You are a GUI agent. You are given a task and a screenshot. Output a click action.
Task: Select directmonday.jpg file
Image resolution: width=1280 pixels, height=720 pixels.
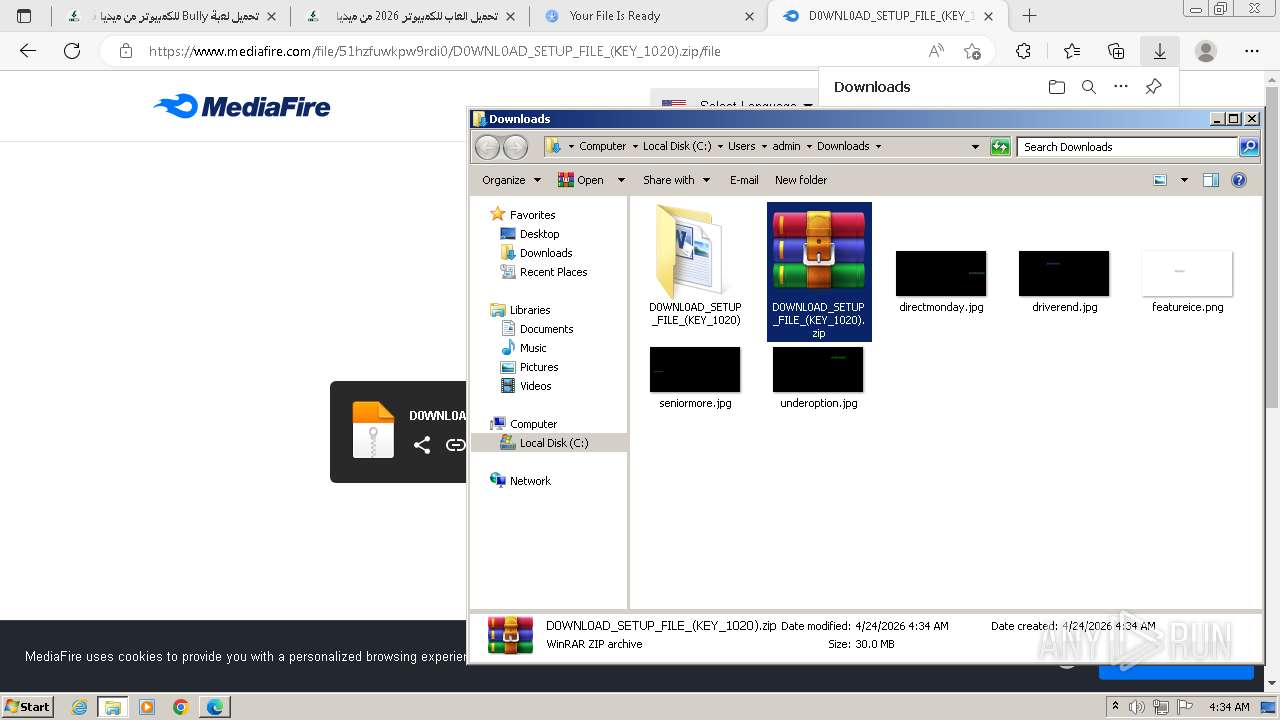941,281
